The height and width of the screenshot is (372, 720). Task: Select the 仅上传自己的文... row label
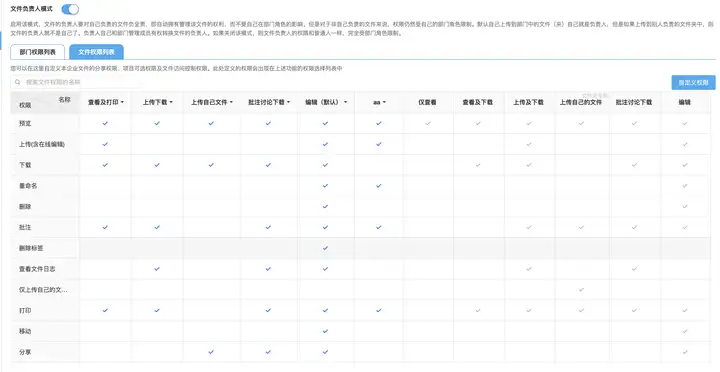(x=43, y=290)
